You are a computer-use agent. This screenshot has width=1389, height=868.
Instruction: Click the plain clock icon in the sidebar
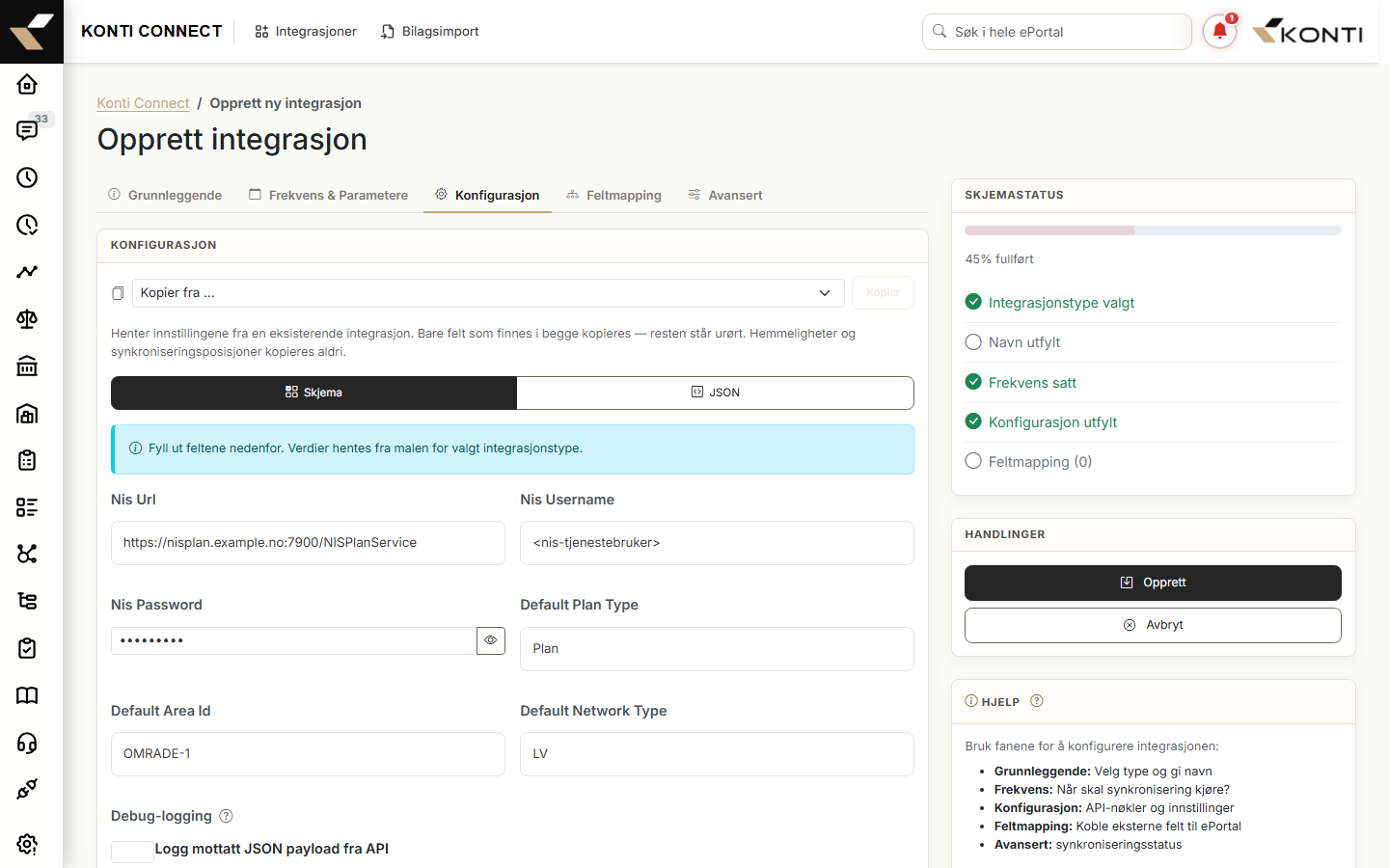coord(27,177)
